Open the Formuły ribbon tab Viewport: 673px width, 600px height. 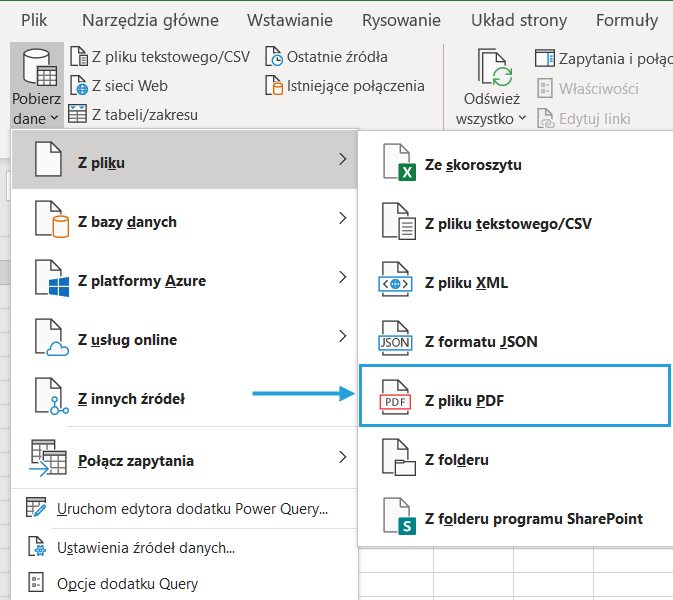point(626,20)
